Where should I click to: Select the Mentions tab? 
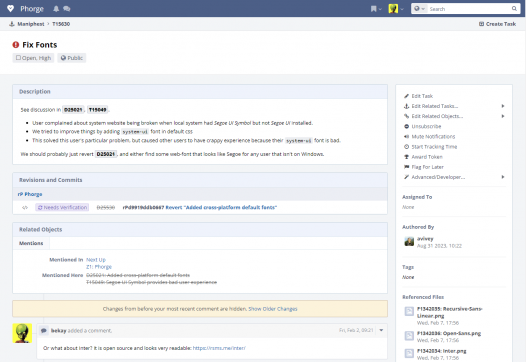[x=31, y=243]
